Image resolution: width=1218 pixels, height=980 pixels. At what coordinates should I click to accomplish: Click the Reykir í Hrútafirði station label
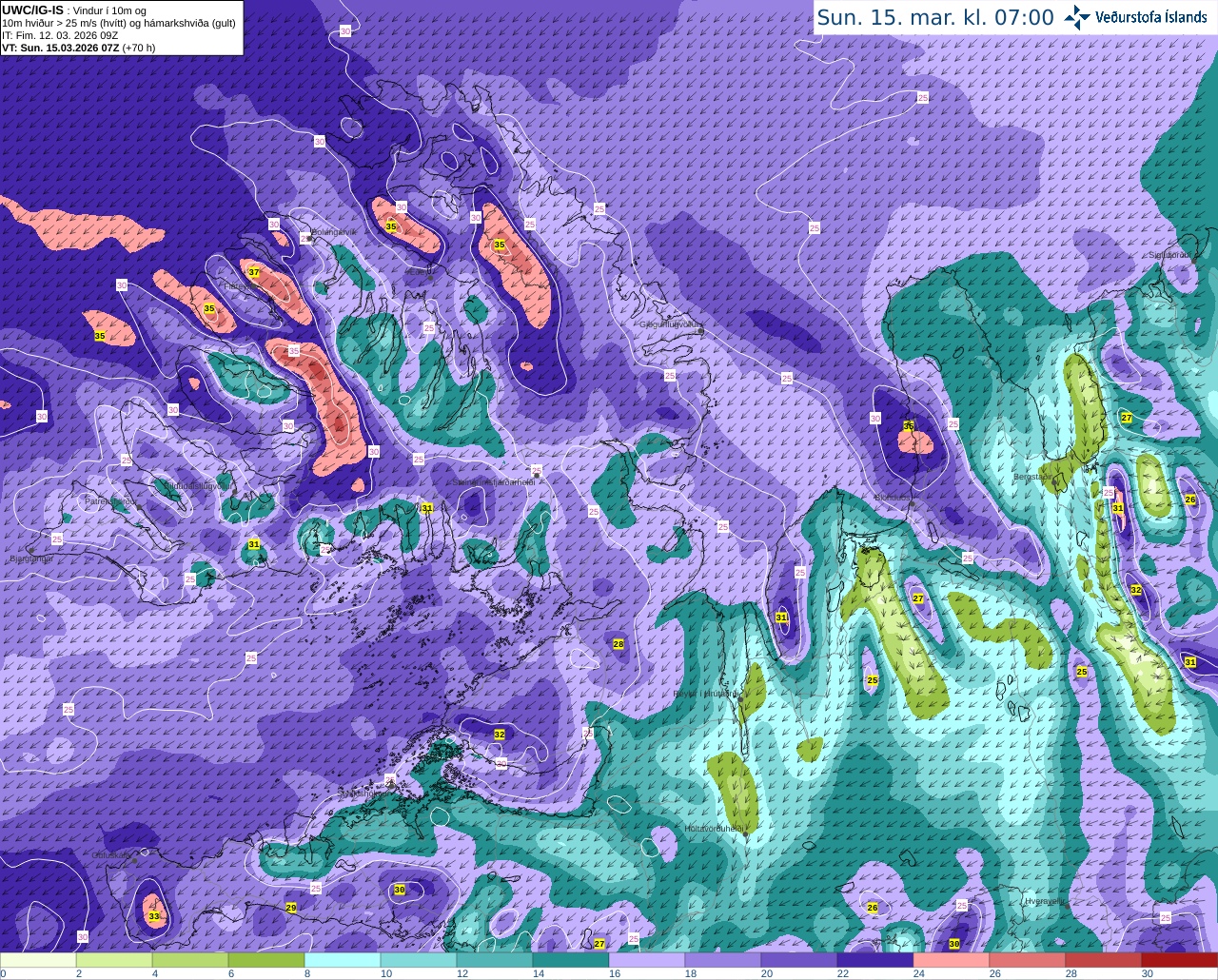coord(704,694)
